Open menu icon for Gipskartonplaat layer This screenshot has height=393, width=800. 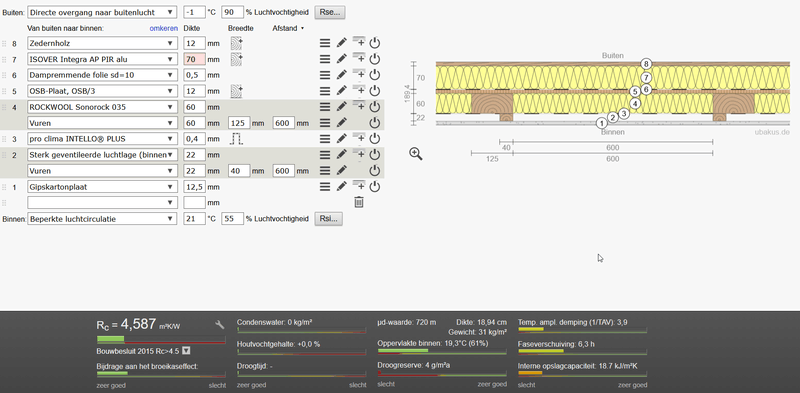tap(325, 187)
